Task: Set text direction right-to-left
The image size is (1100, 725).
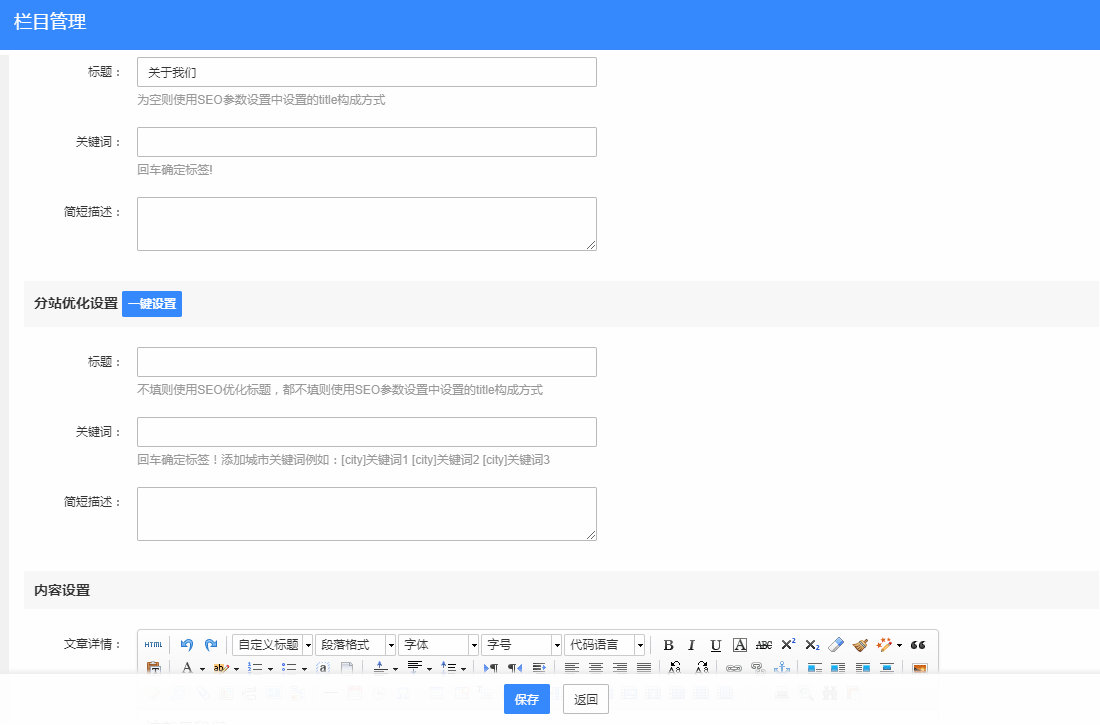Action: click(x=515, y=667)
